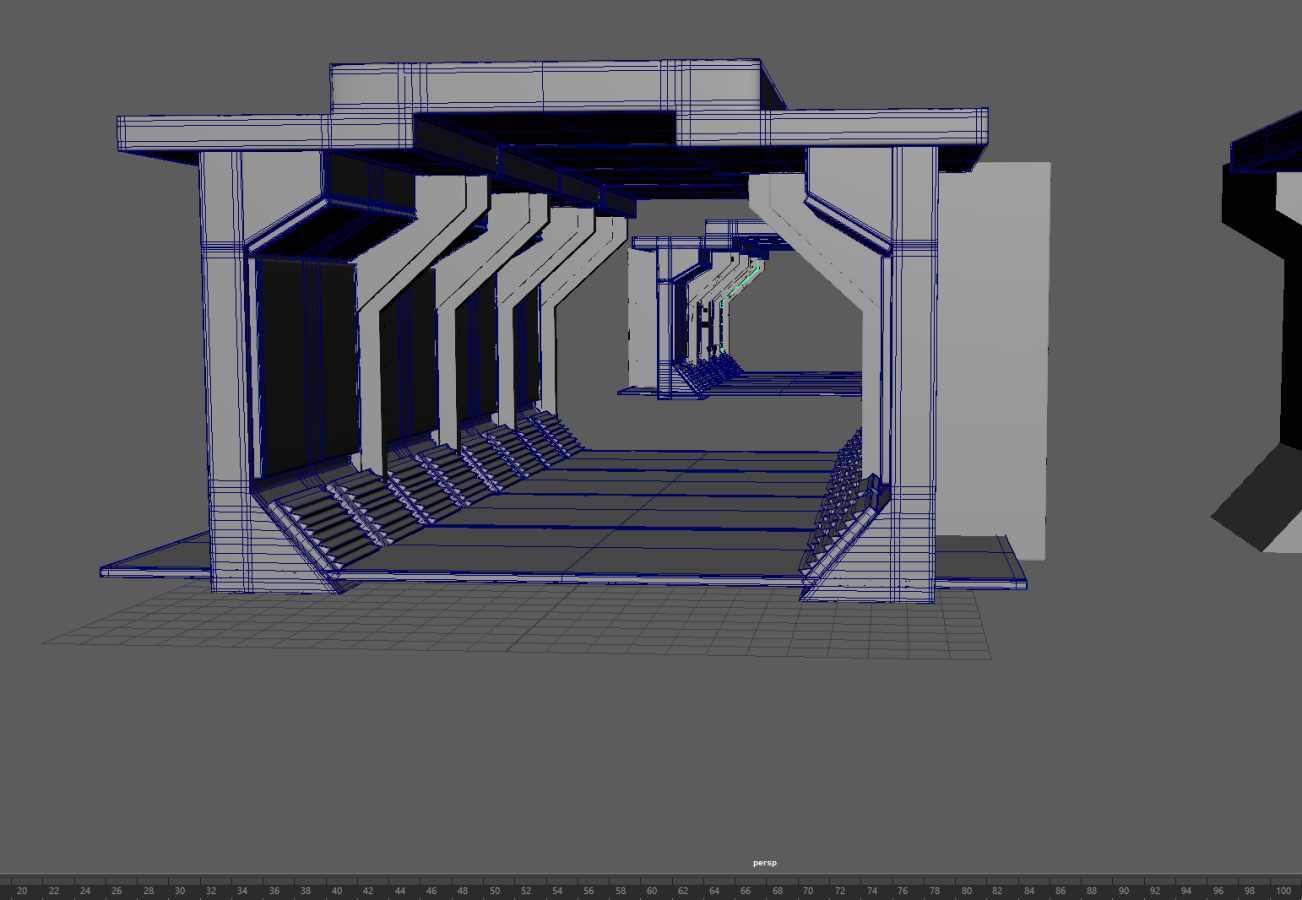Set timeline to frame 90

(x=1123, y=890)
